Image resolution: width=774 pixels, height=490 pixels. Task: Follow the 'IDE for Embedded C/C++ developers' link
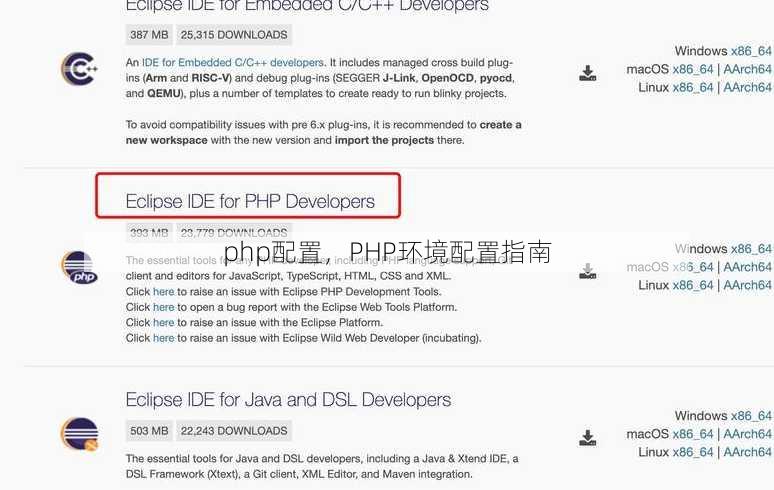233,63
